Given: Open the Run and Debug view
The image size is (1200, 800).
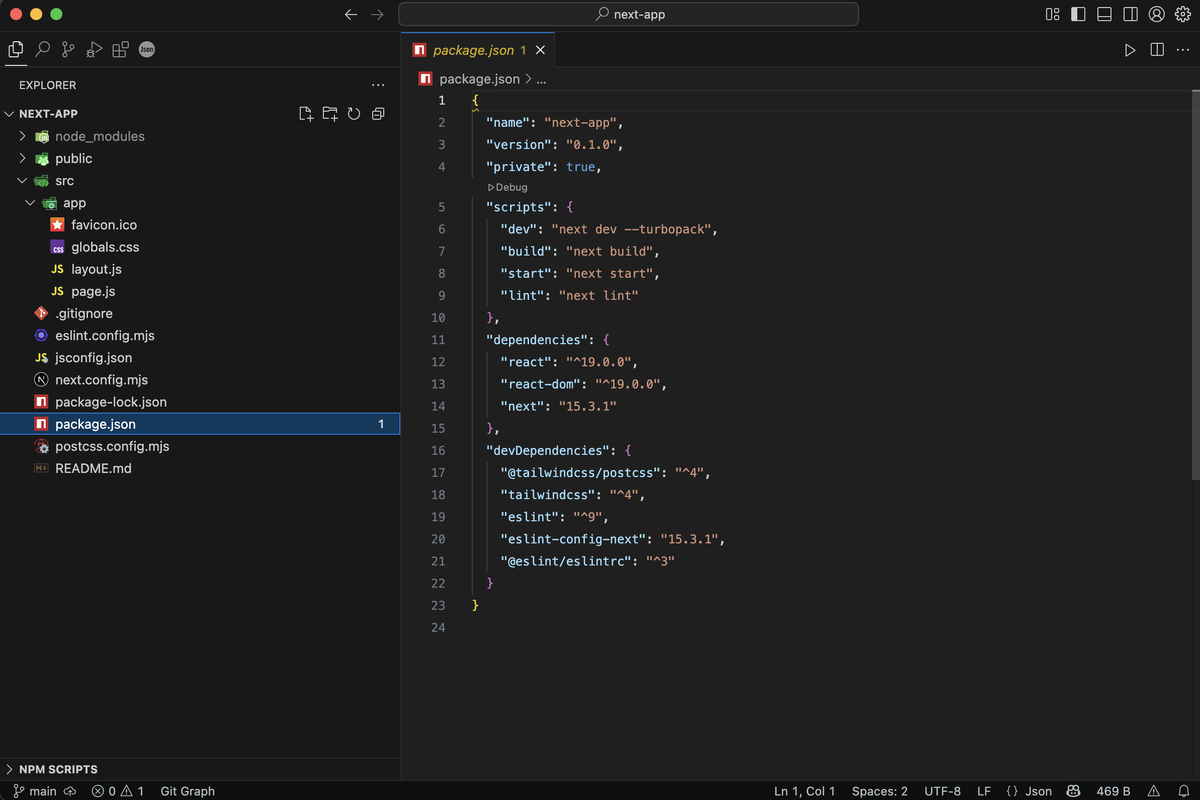Looking at the screenshot, I should (94, 49).
